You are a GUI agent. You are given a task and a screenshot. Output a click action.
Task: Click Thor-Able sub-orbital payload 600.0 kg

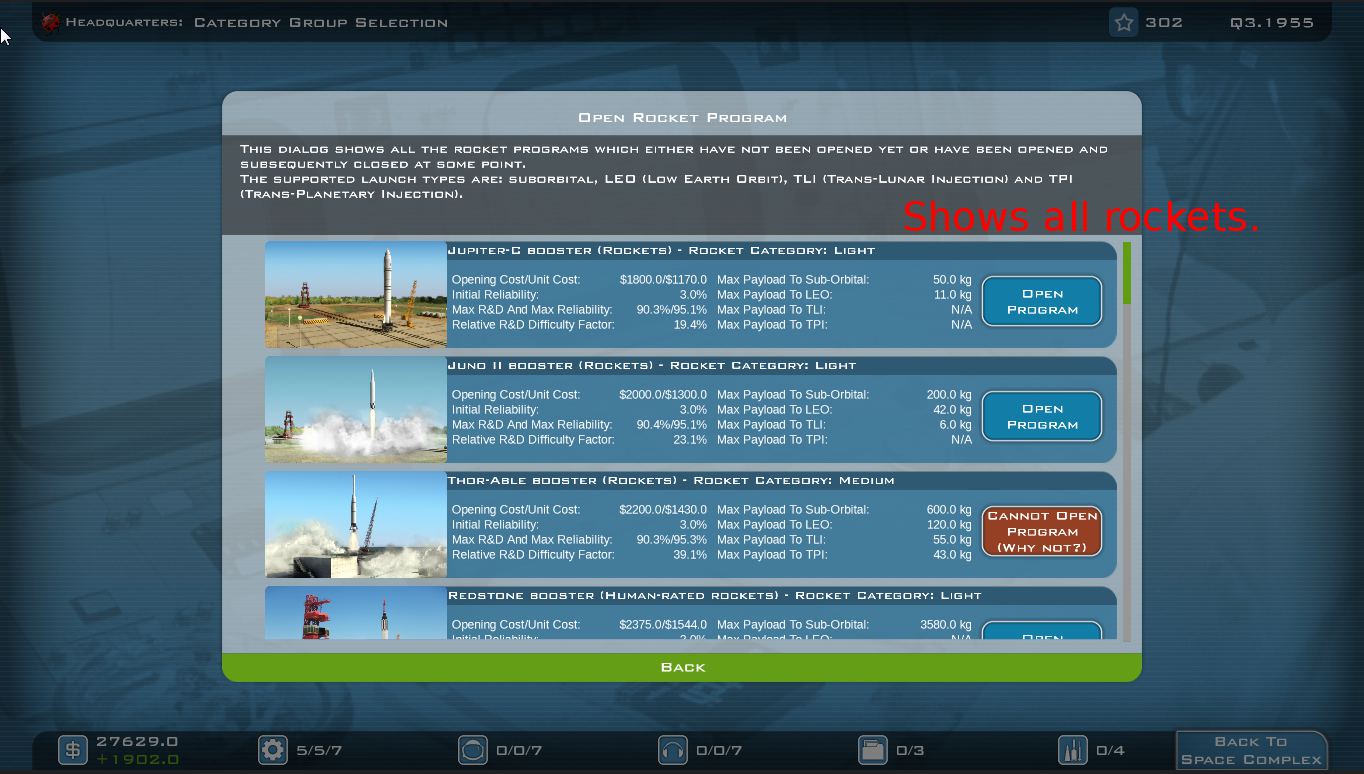point(949,510)
